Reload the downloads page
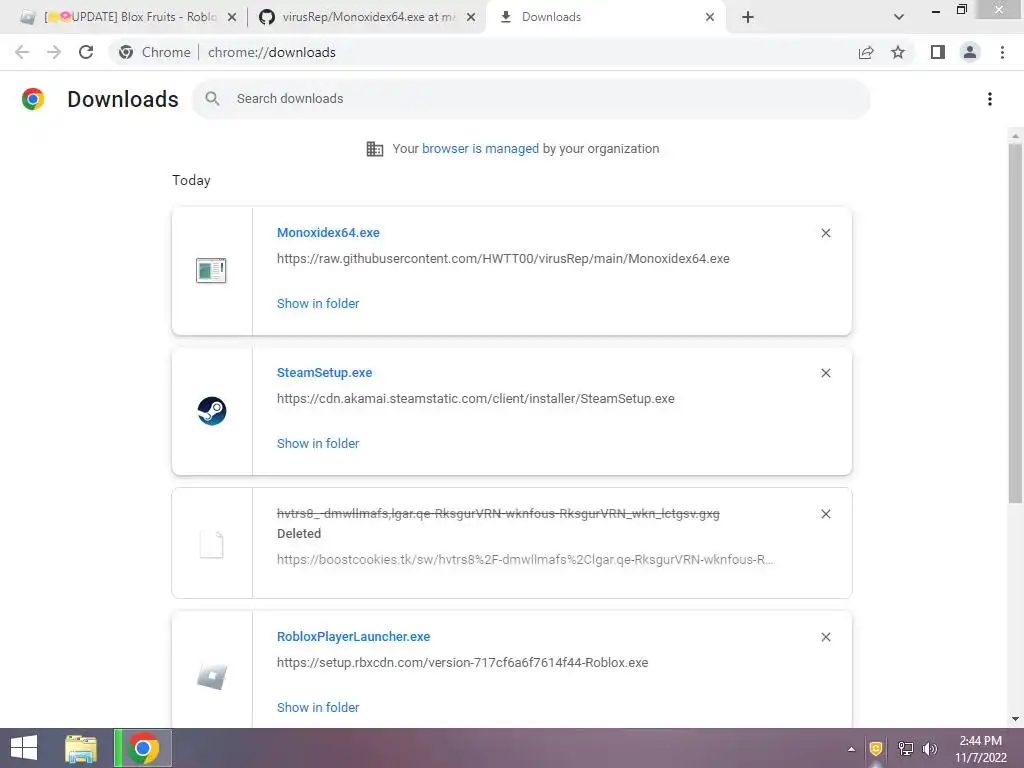 pyautogui.click(x=86, y=52)
